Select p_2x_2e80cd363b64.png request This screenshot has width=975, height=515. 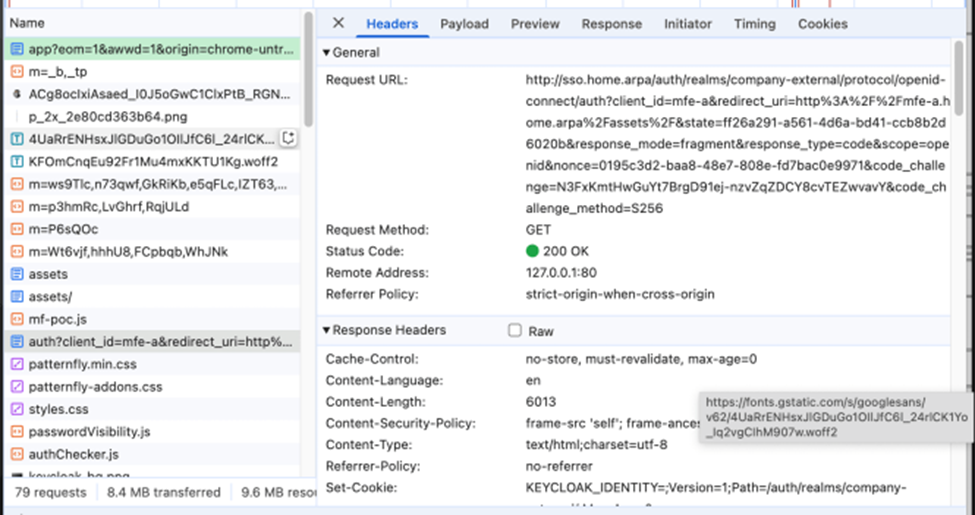pos(152,117)
